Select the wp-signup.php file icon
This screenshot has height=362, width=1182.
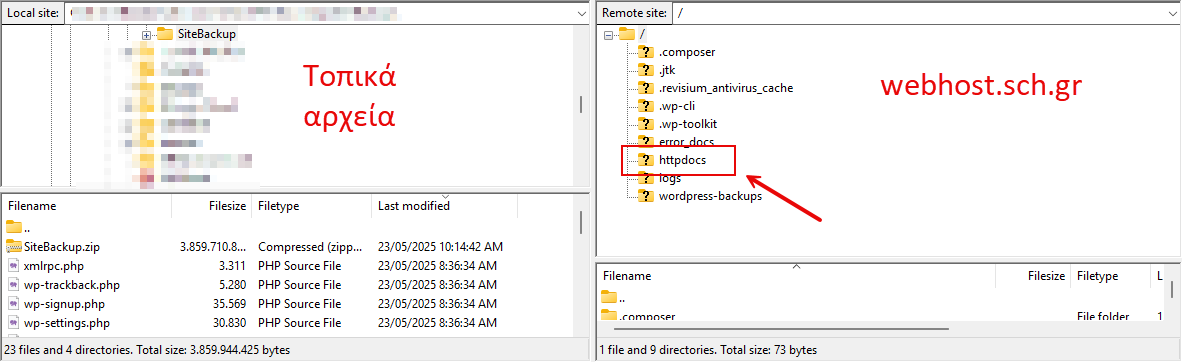[x=14, y=304]
